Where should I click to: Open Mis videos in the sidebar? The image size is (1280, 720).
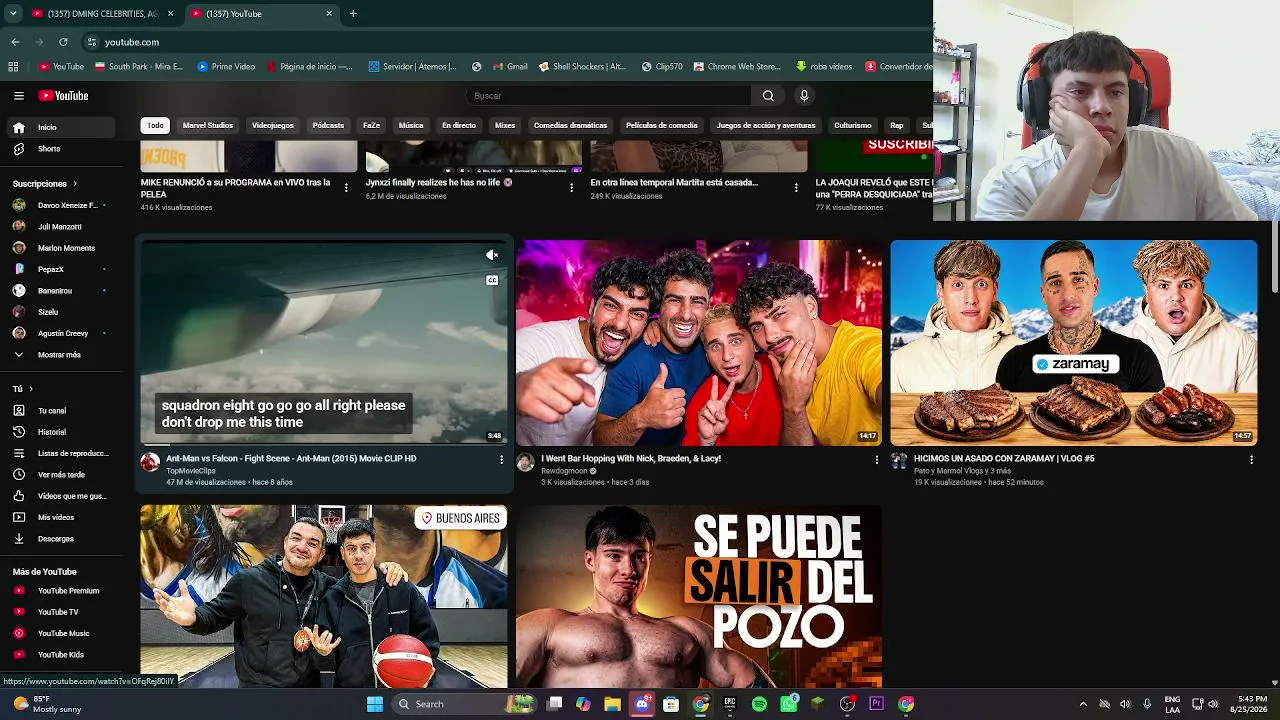coord(60,517)
